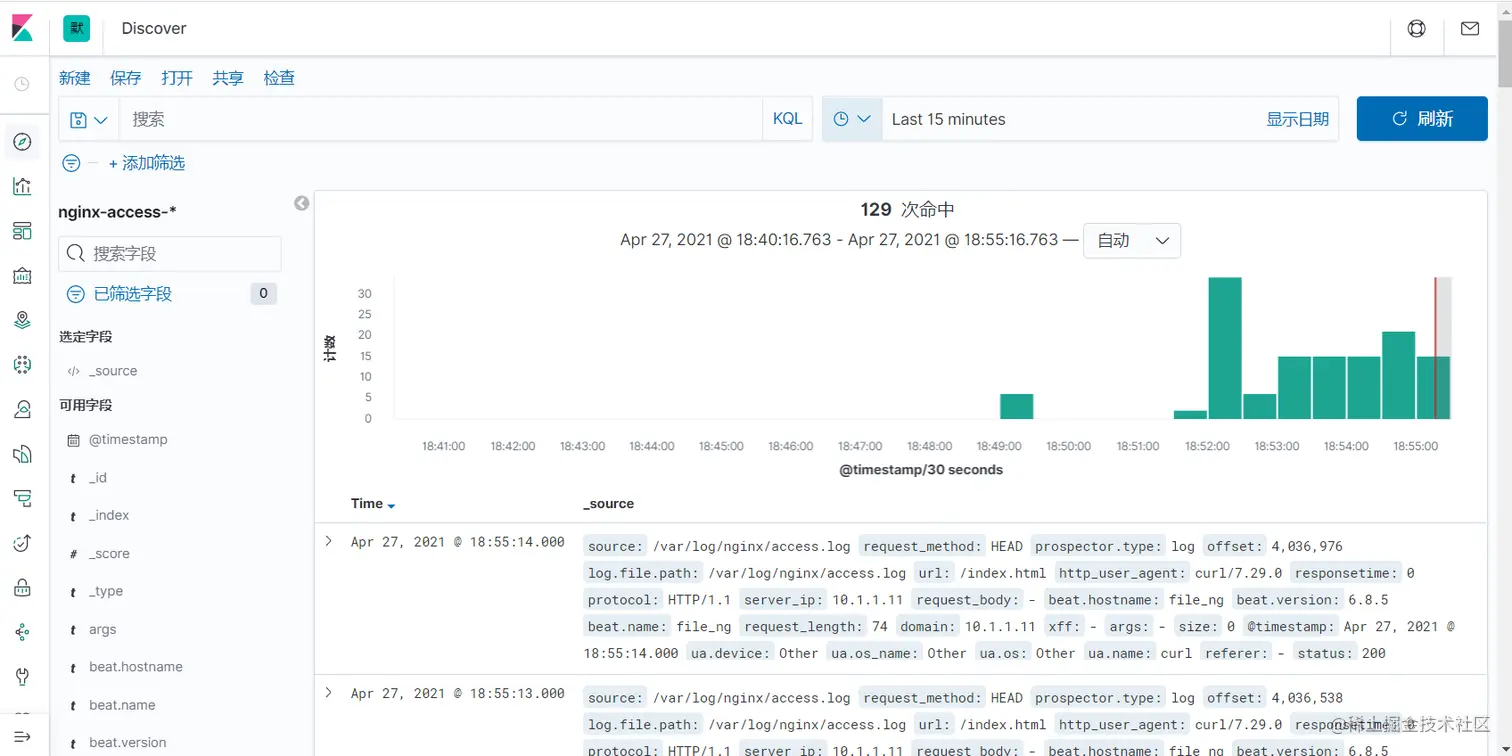This screenshot has height=756, width=1512.
Task: Expand the side navigation at bottom
Action: [22, 737]
